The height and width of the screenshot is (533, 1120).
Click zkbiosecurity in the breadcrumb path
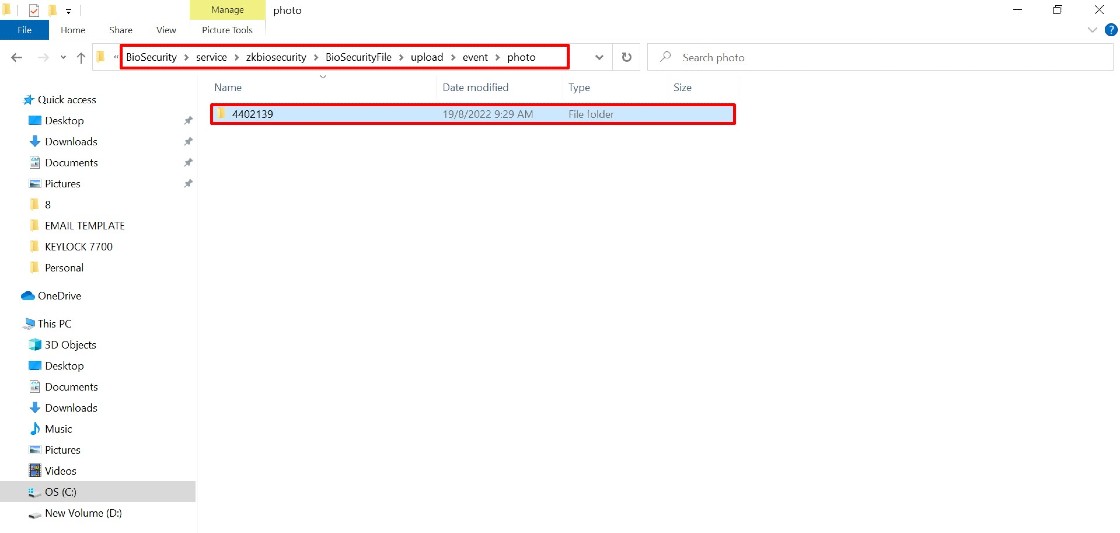[276, 57]
